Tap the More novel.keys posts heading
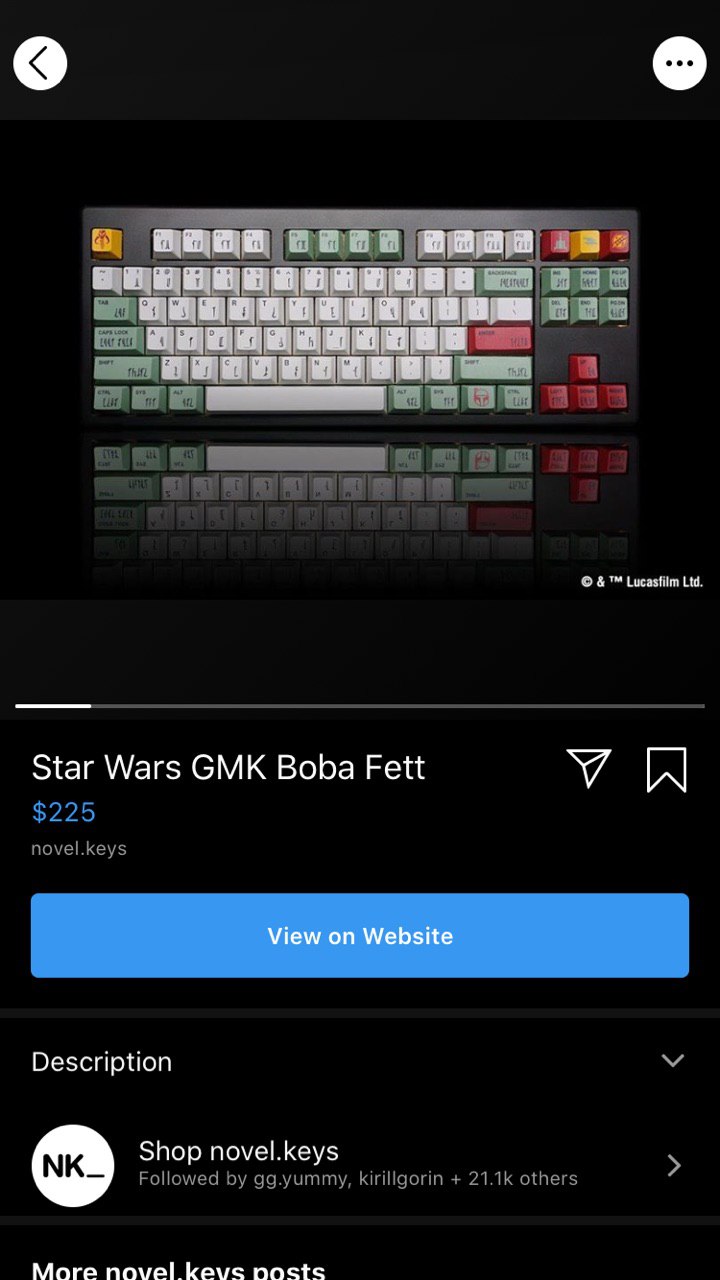720x1280 pixels. click(179, 1270)
